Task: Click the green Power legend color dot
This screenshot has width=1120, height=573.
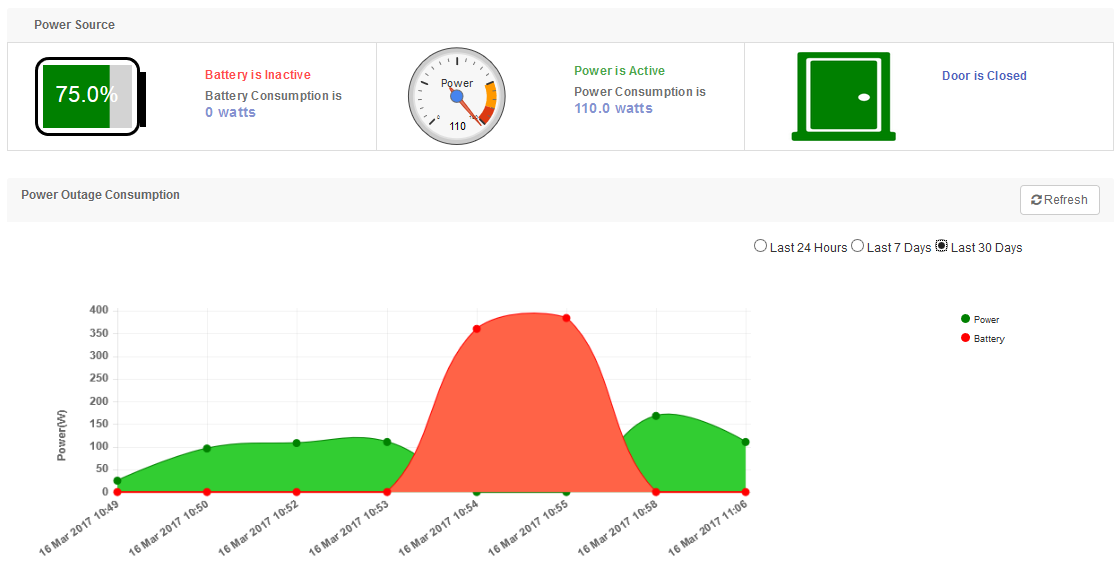Action: (965, 319)
